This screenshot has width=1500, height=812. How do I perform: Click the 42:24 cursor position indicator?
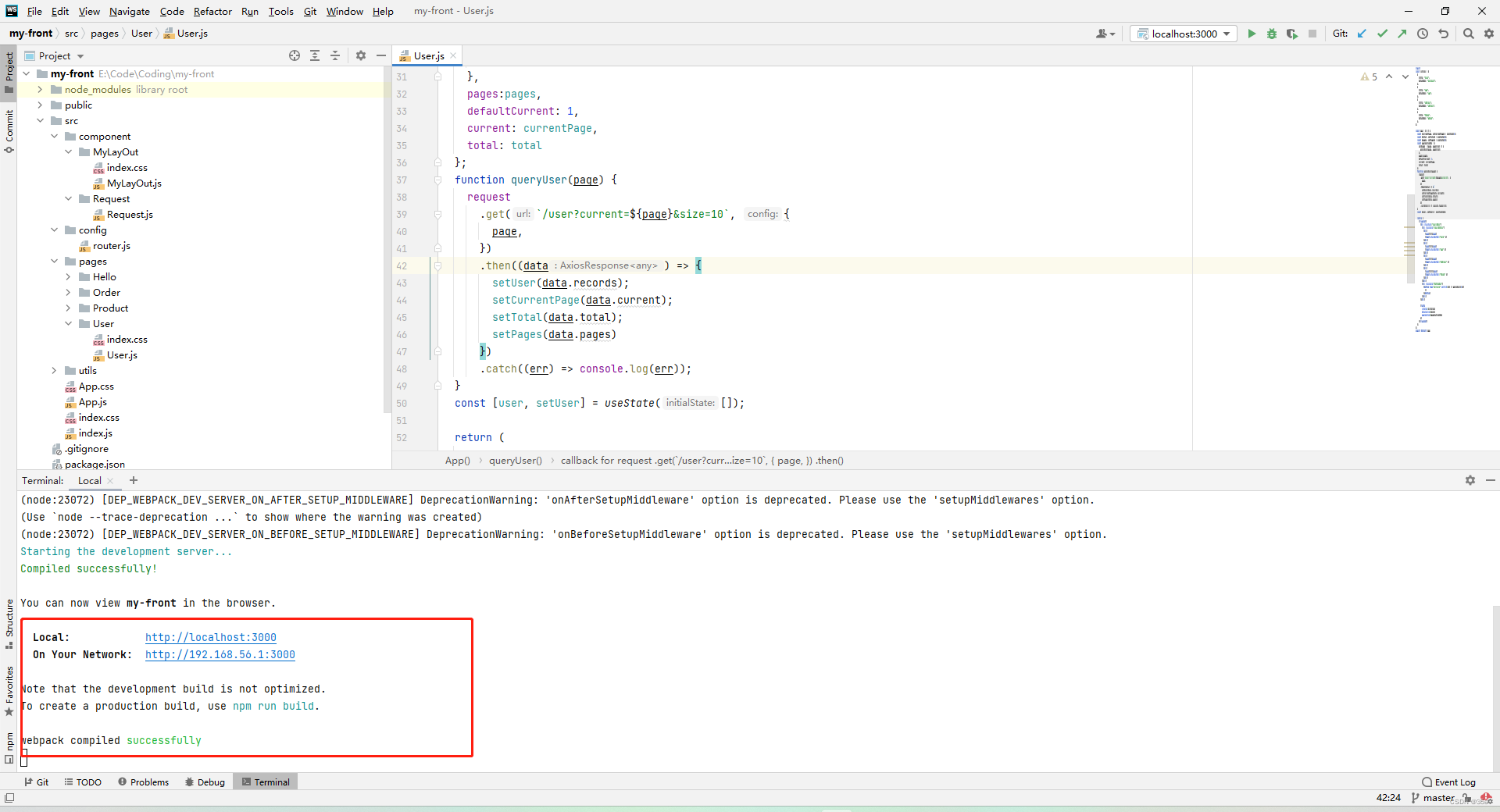click(1388, 798)
